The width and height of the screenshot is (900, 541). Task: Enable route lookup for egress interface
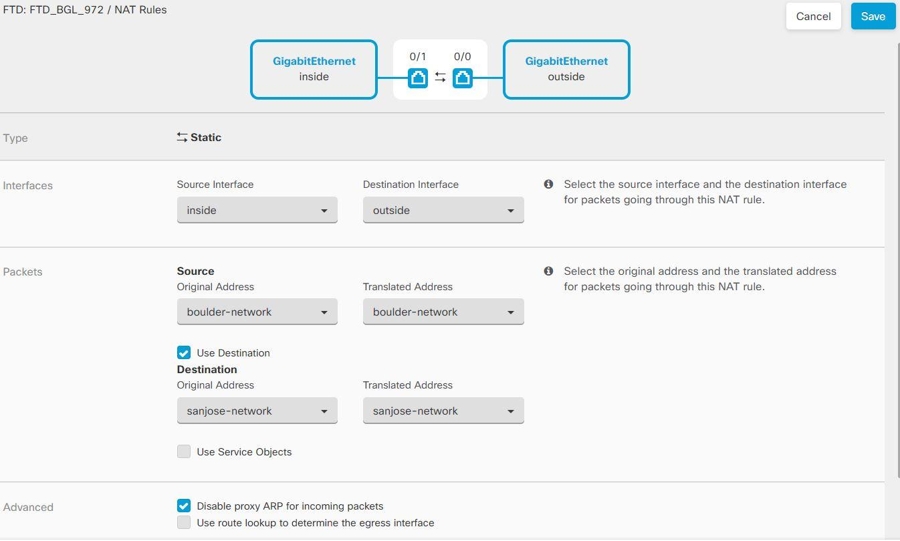coord(184,523)
